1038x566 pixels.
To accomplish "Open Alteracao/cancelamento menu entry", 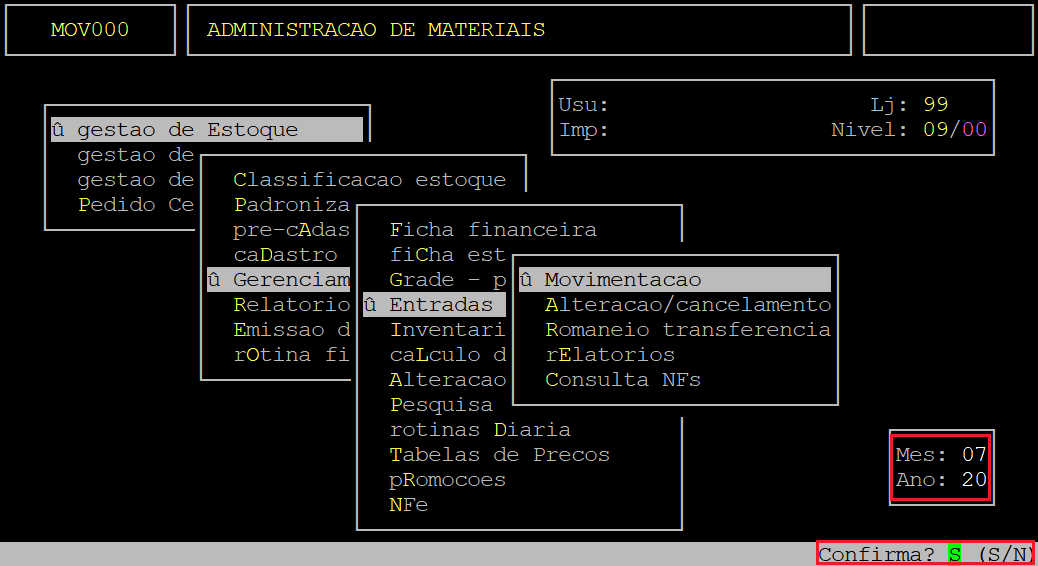I will point(687,305).
